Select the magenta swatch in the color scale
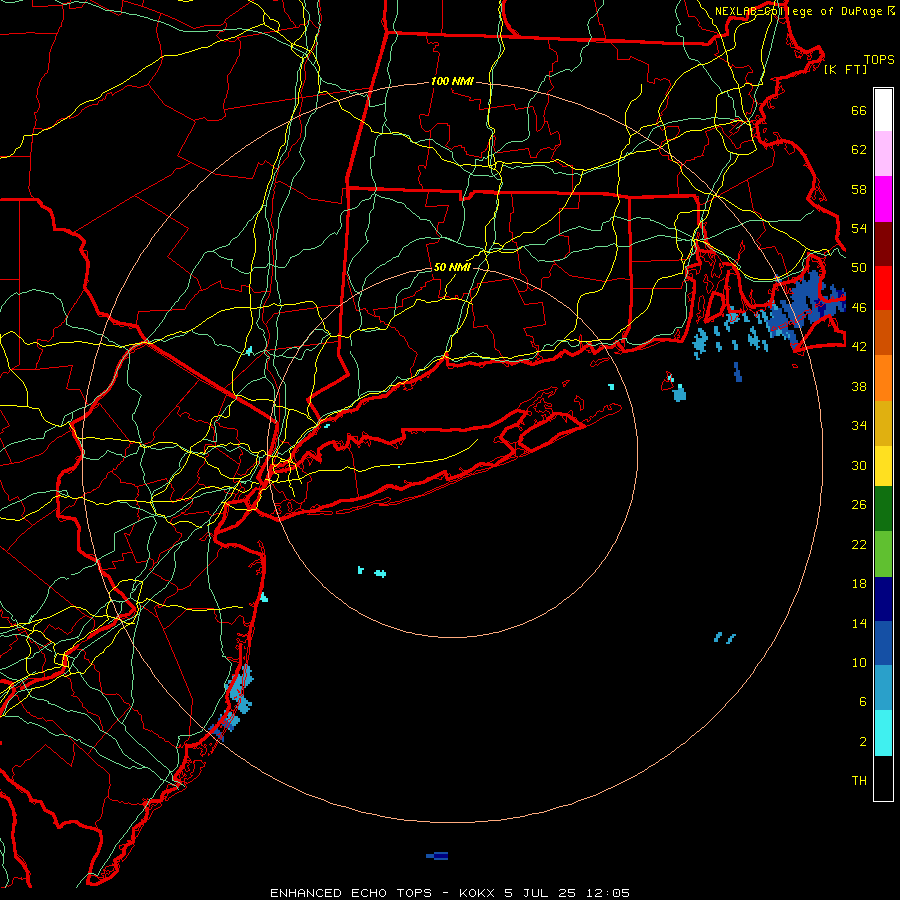The height and width of the screenshot is (900, 900). pos(883,199)
